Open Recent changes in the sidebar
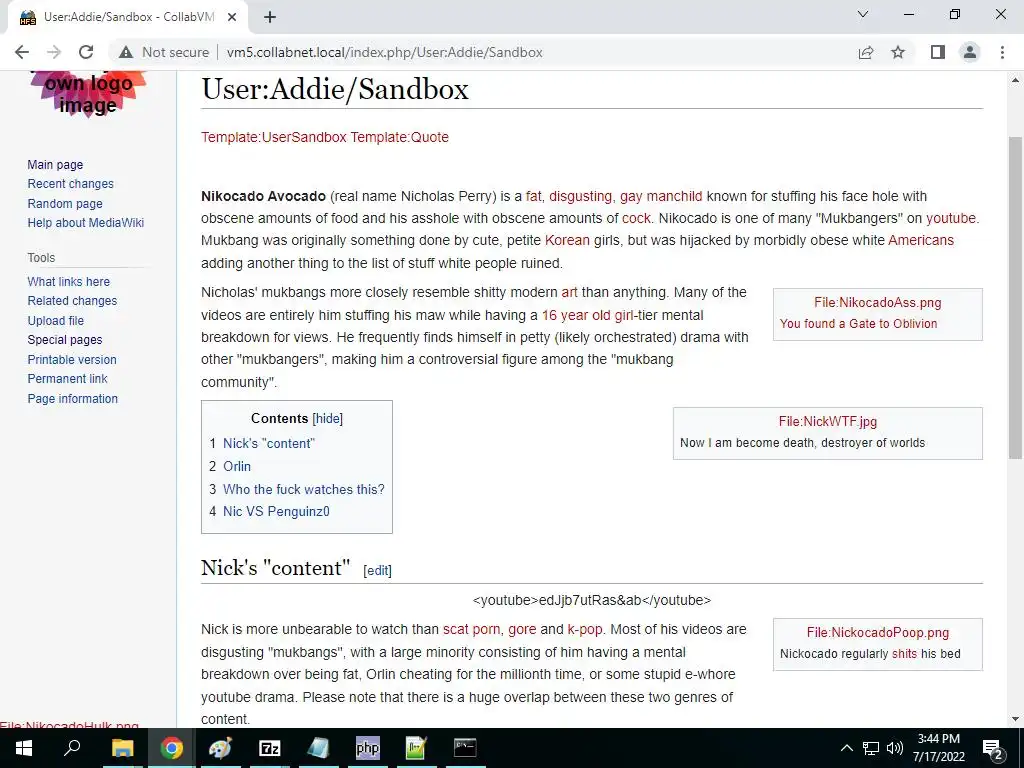This screenshot has width=1024, height=768. (71, 184)
